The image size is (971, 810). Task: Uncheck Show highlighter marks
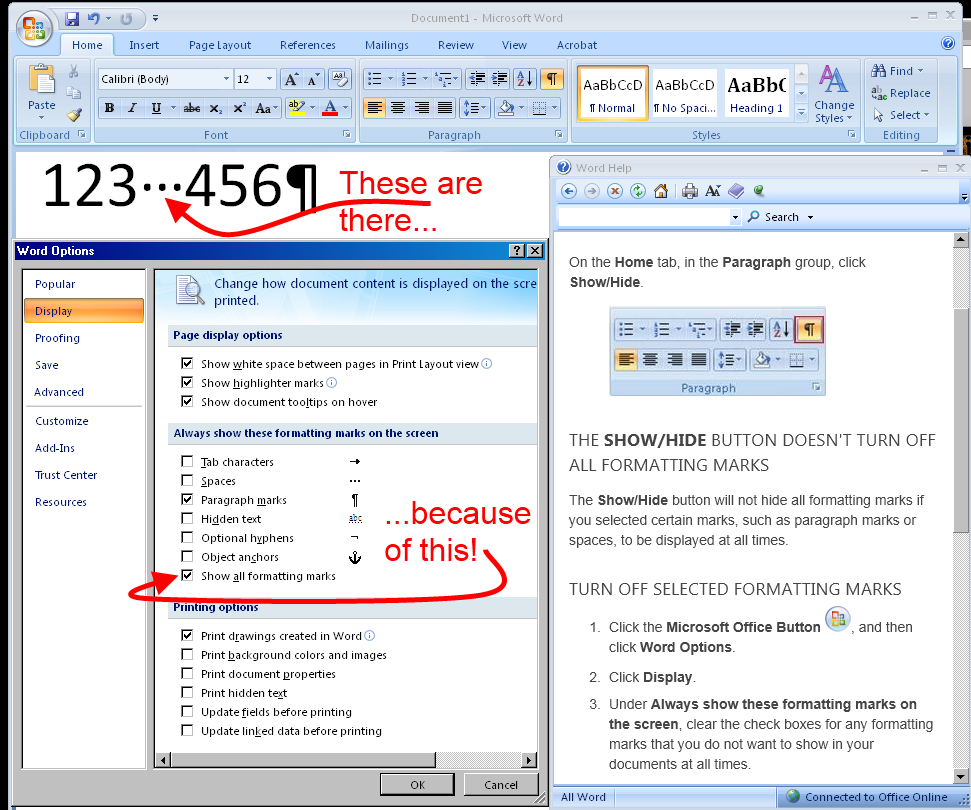tap(187, 383)
